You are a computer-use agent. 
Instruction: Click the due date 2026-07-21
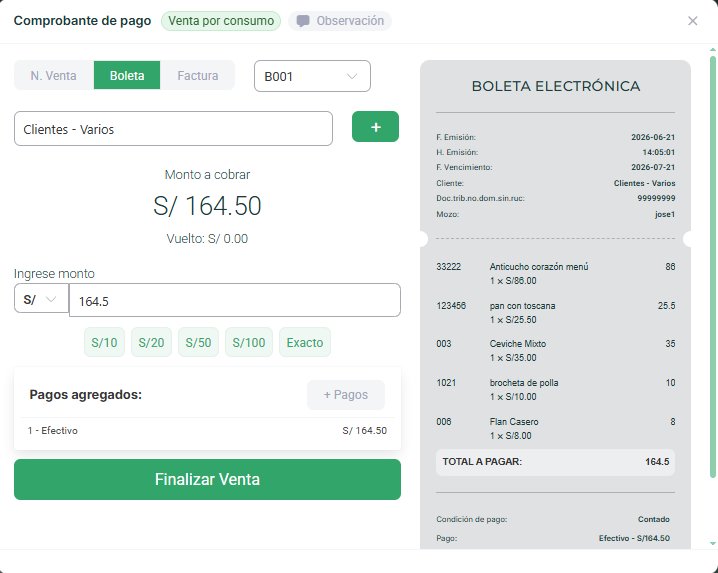[x=653, y=167]
